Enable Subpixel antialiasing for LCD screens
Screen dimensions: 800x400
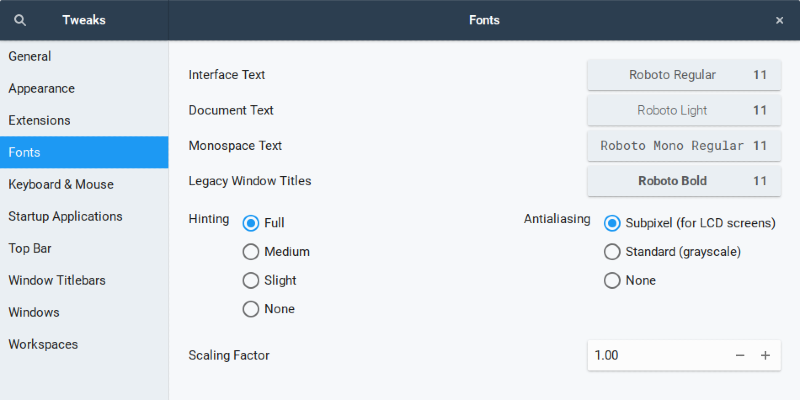[612, 223]
